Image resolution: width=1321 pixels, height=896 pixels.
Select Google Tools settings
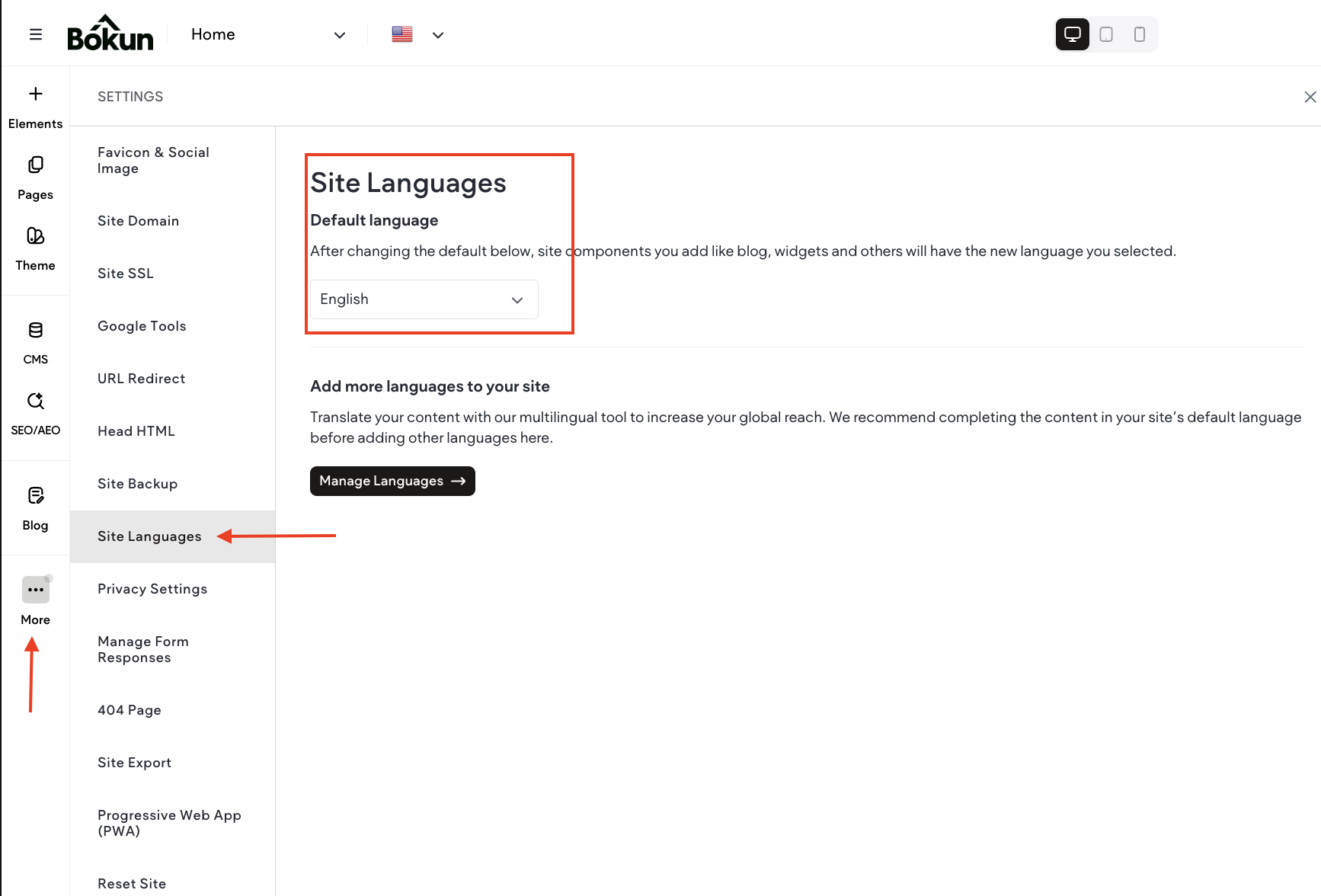point(173,326)
